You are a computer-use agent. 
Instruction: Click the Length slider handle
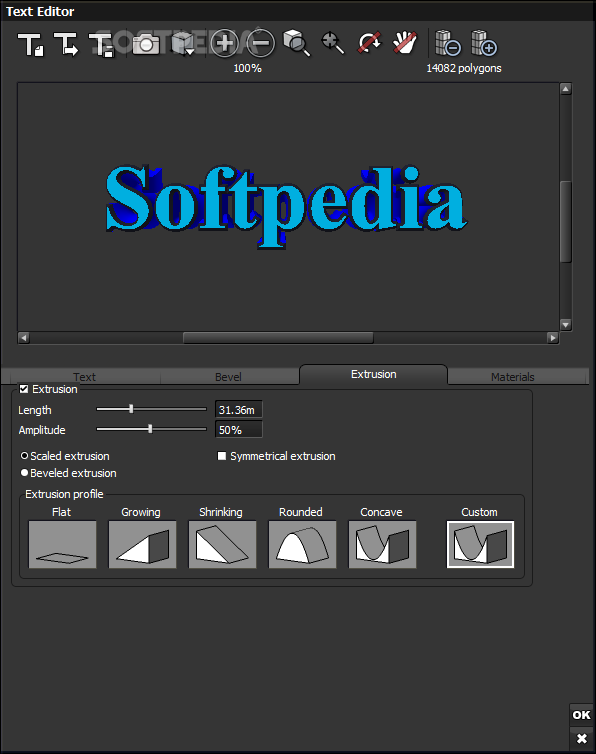tap(131, 409)
